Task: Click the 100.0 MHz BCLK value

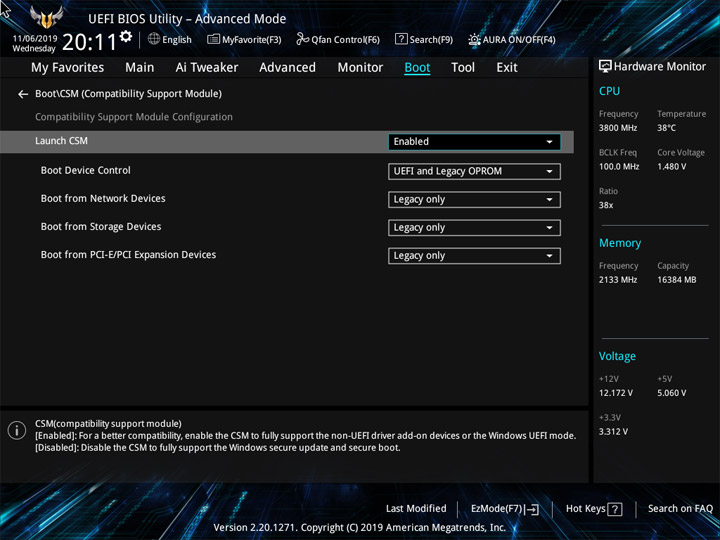Action: (x=619, y=167)
